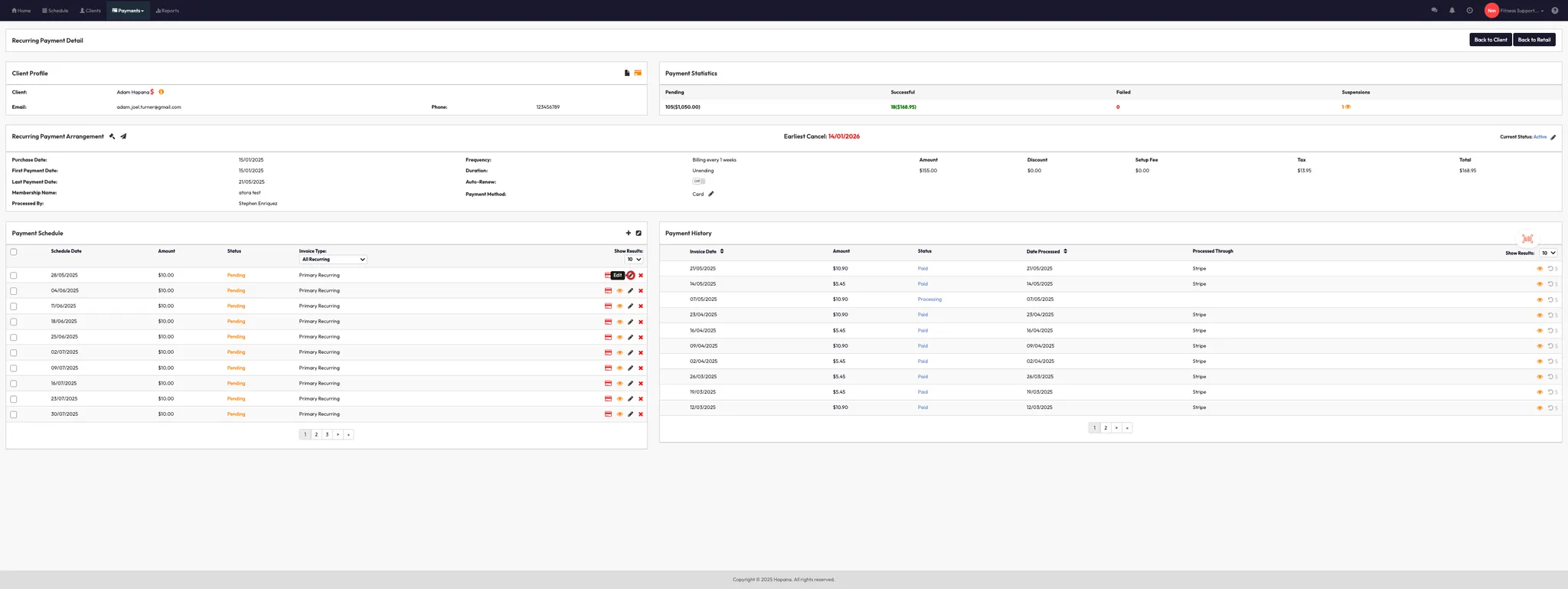Image resolution: width=1568 pixels, height=589 pixels.
Task: Go to the Reports tab
Action: pos(167,11)
